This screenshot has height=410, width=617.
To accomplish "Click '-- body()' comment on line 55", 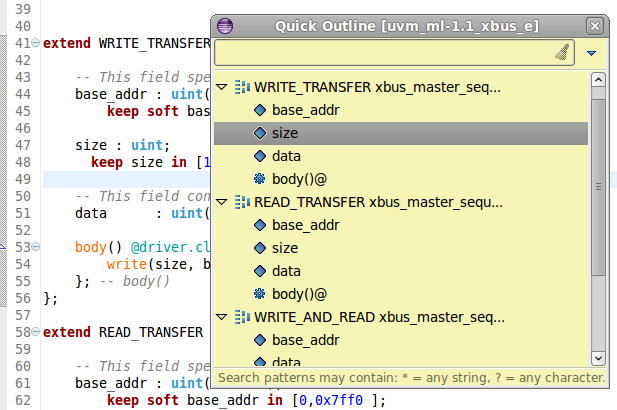I will point(135,281).
